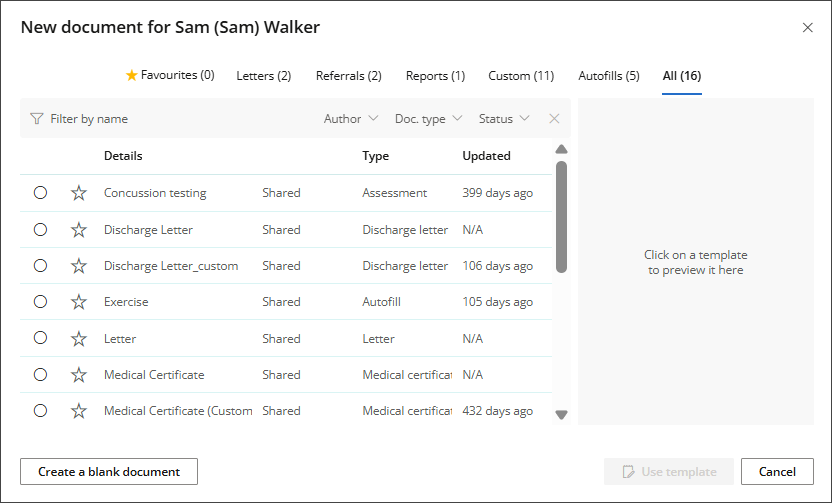This screenshot has height=503, width=832.
Task: Click Create a blank document button
Action: 109,472
